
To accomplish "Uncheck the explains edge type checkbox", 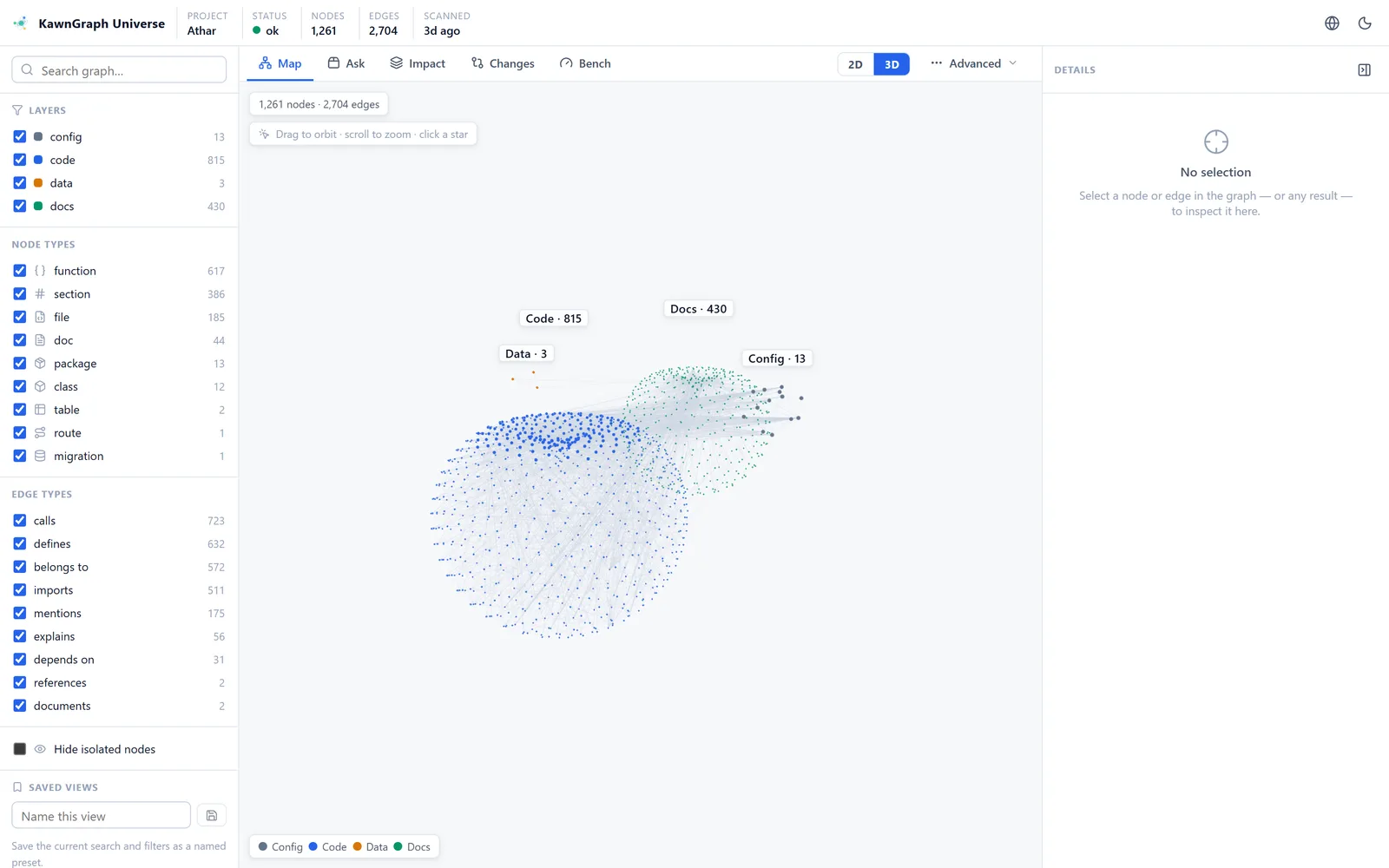I will [20, 636].
